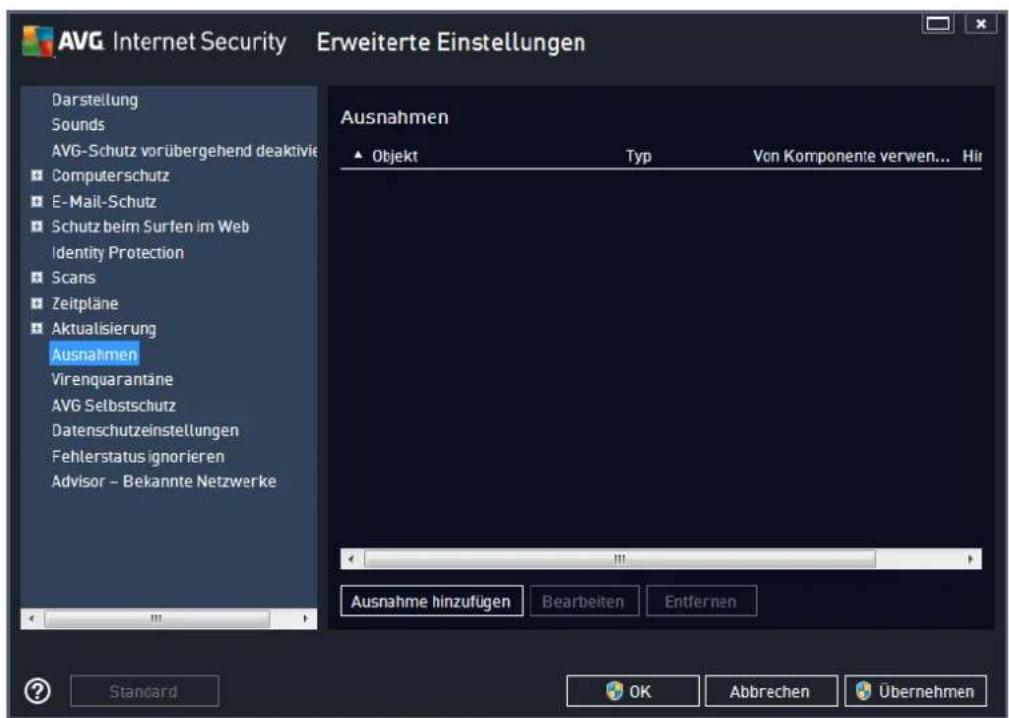Click the greyed-out Entfernen button
Screen dimensions: 1009x718
point(701,602)
